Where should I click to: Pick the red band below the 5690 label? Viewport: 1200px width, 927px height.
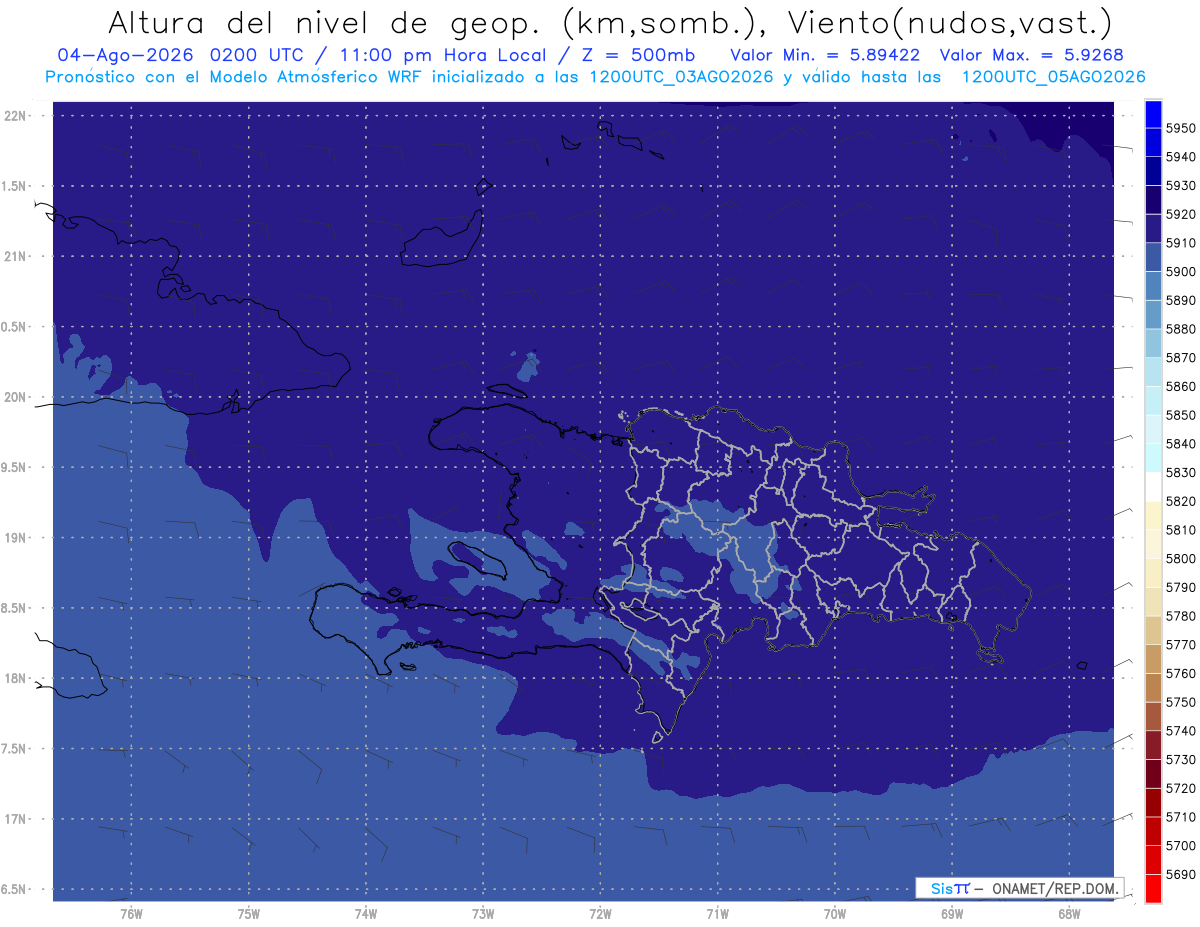tap(1152, 888)
